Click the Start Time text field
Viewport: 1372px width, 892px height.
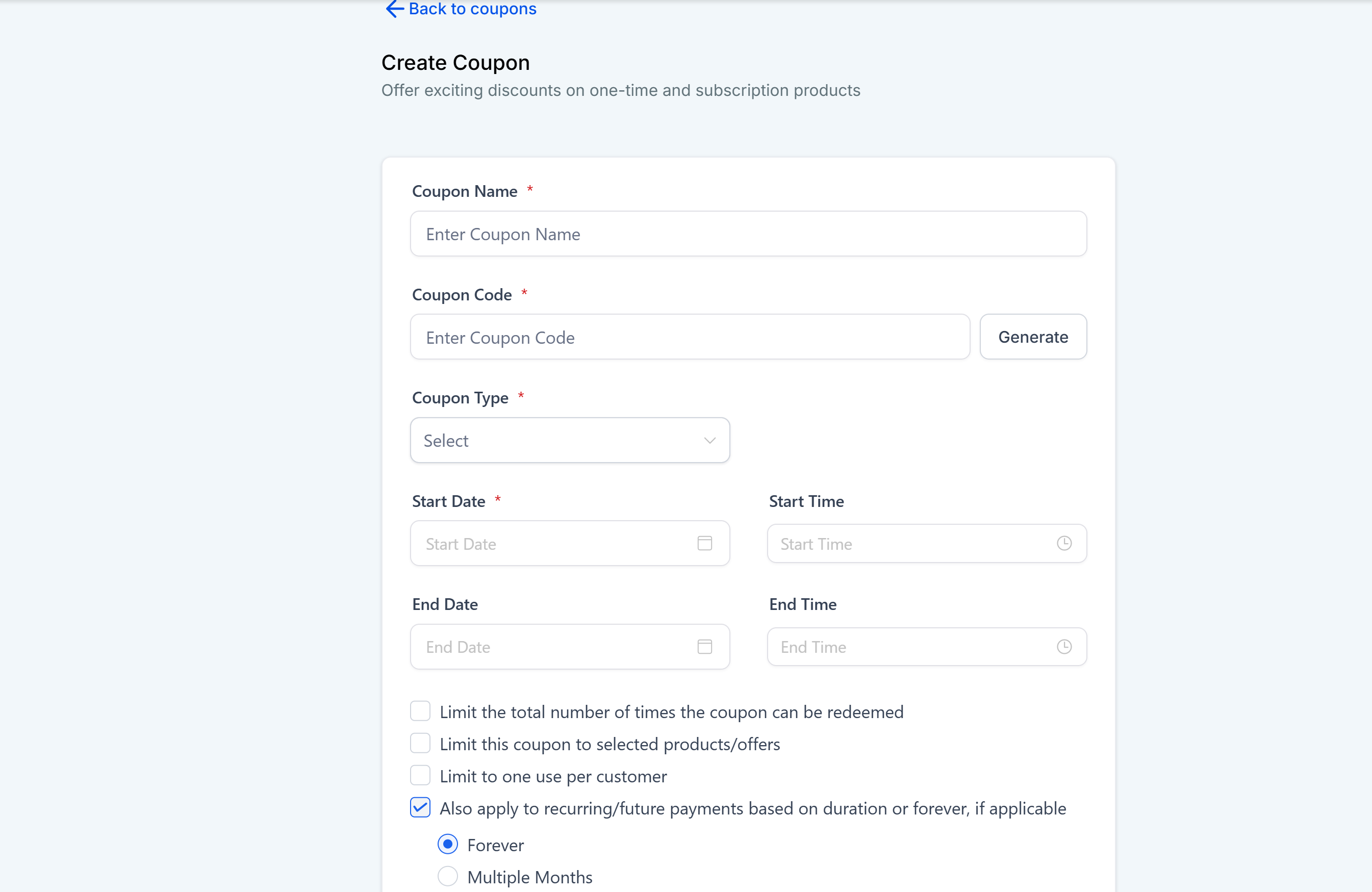pos(911,543)
